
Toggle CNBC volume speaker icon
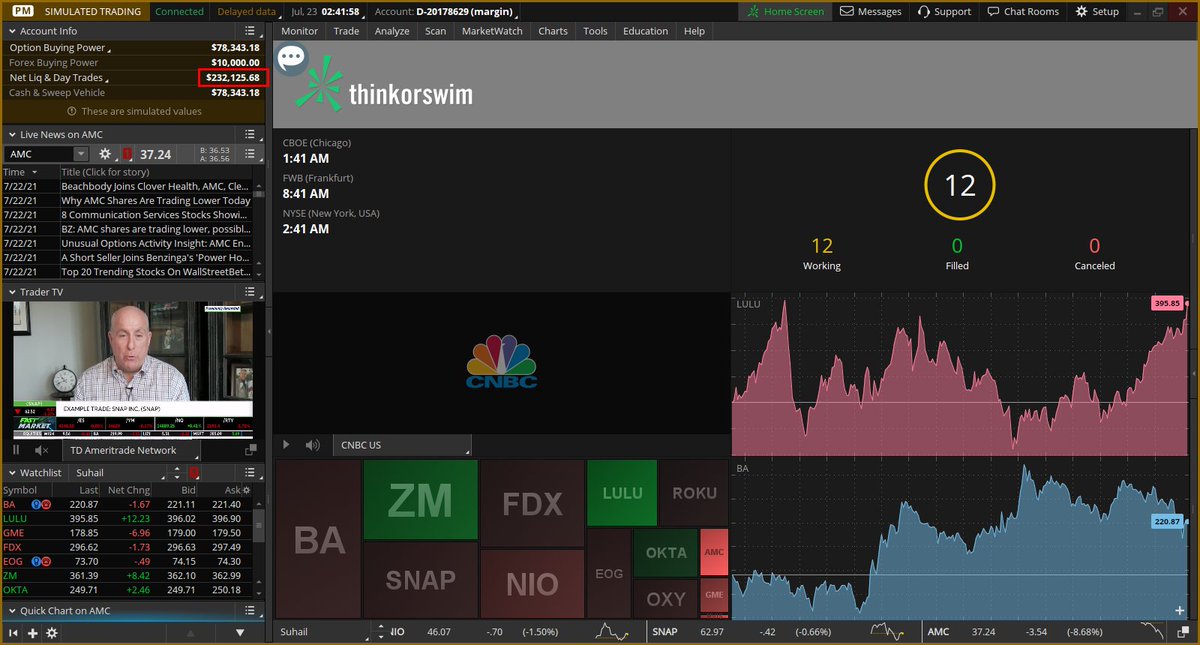[x=313, y=445]
